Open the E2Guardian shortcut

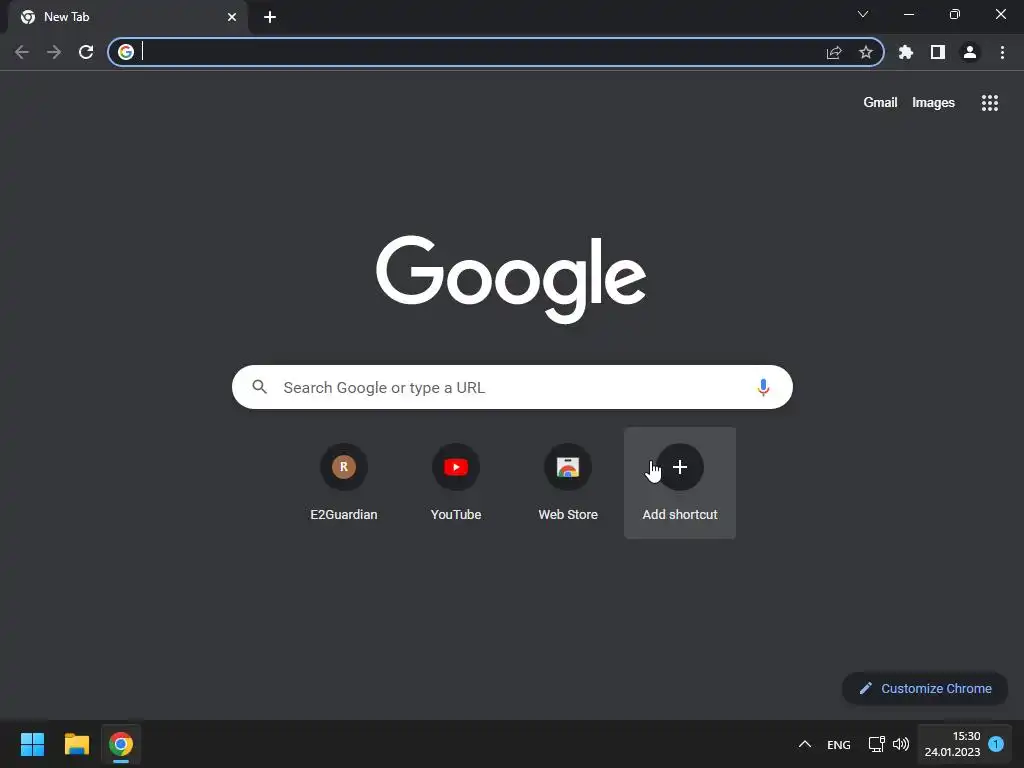click(x=344, y=483)
